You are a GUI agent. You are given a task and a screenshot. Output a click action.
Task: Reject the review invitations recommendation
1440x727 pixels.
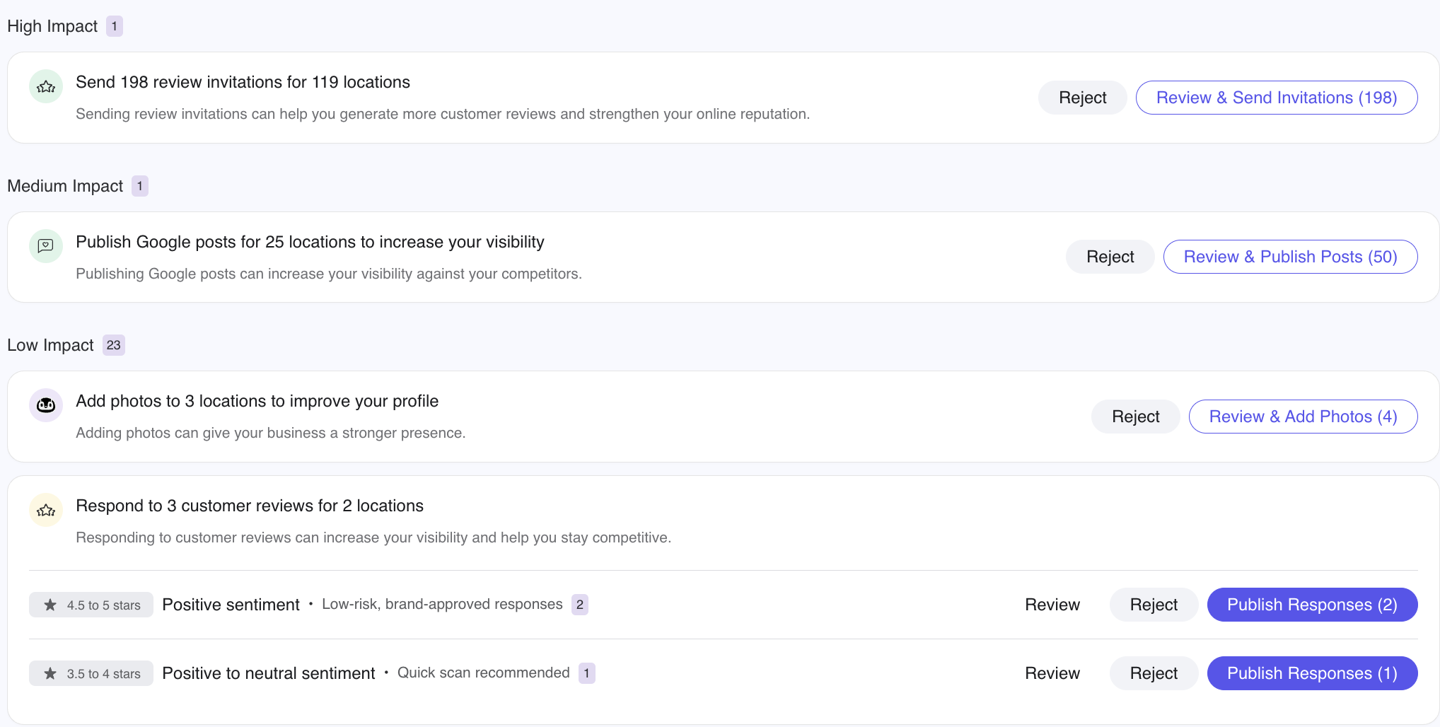point(1083,98)
